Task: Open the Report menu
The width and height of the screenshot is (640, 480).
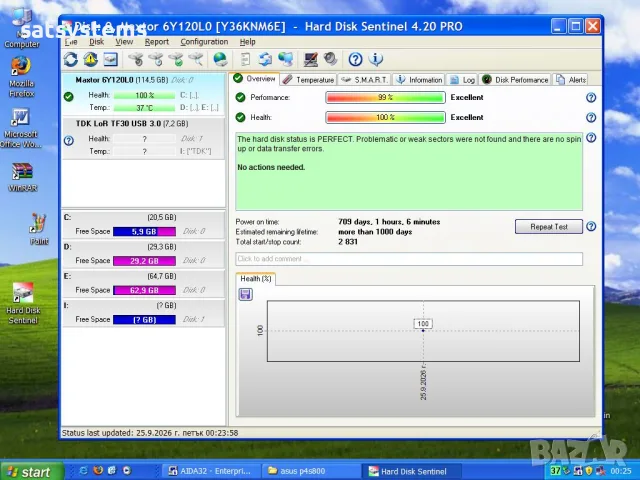Action: point(157,42)
